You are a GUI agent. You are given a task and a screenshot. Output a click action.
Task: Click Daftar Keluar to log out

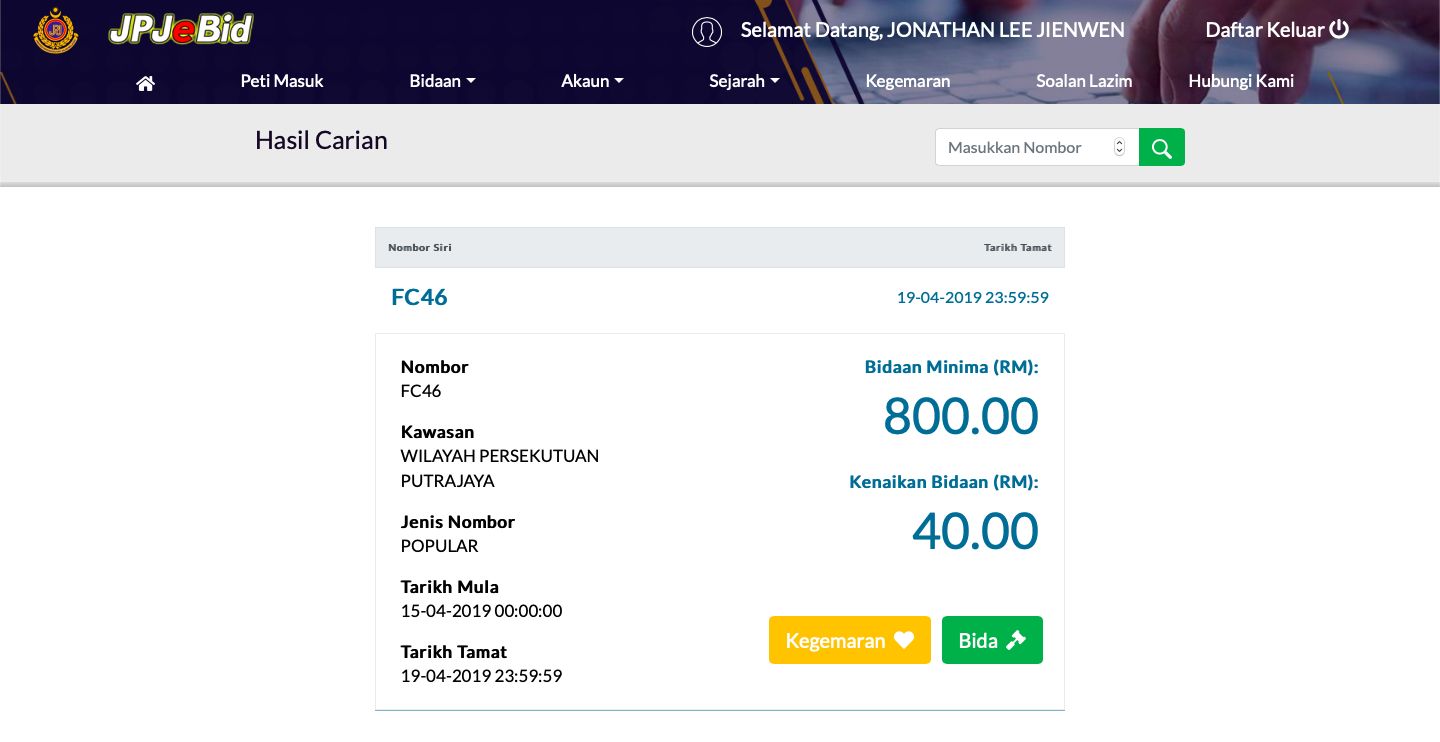(x=1265, y=29)
